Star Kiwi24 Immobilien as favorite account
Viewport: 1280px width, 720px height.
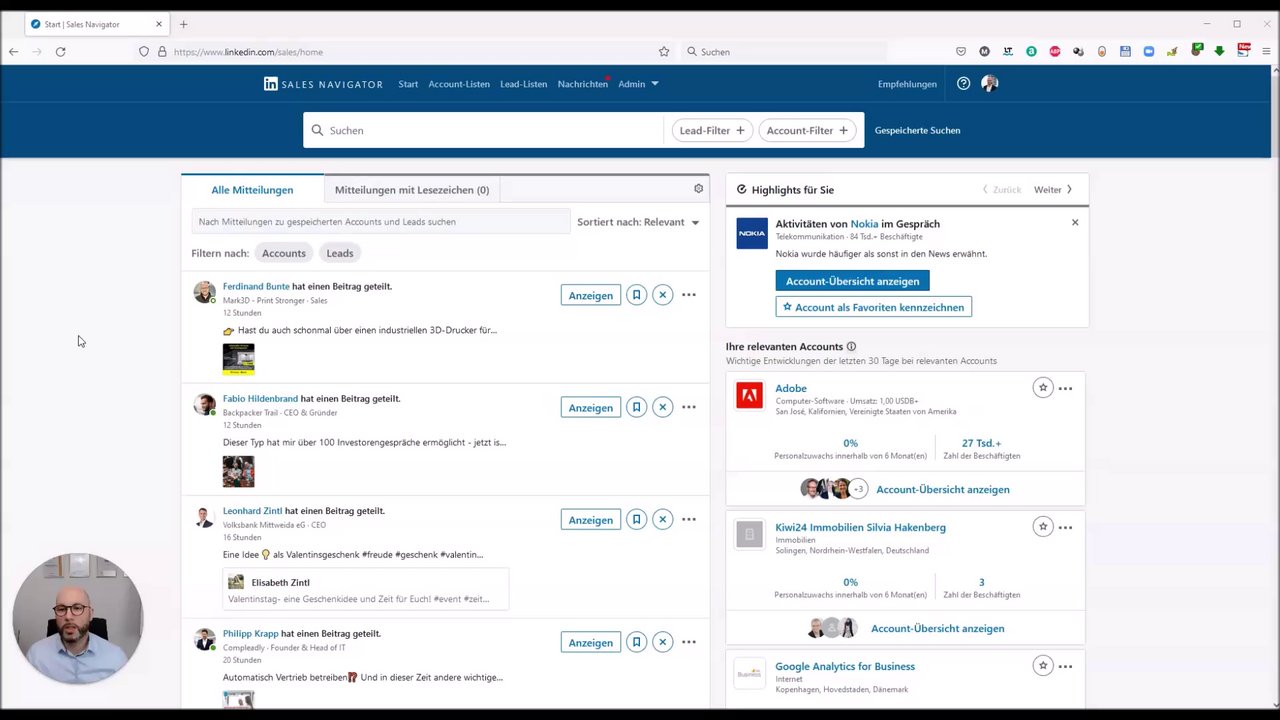1043,527
